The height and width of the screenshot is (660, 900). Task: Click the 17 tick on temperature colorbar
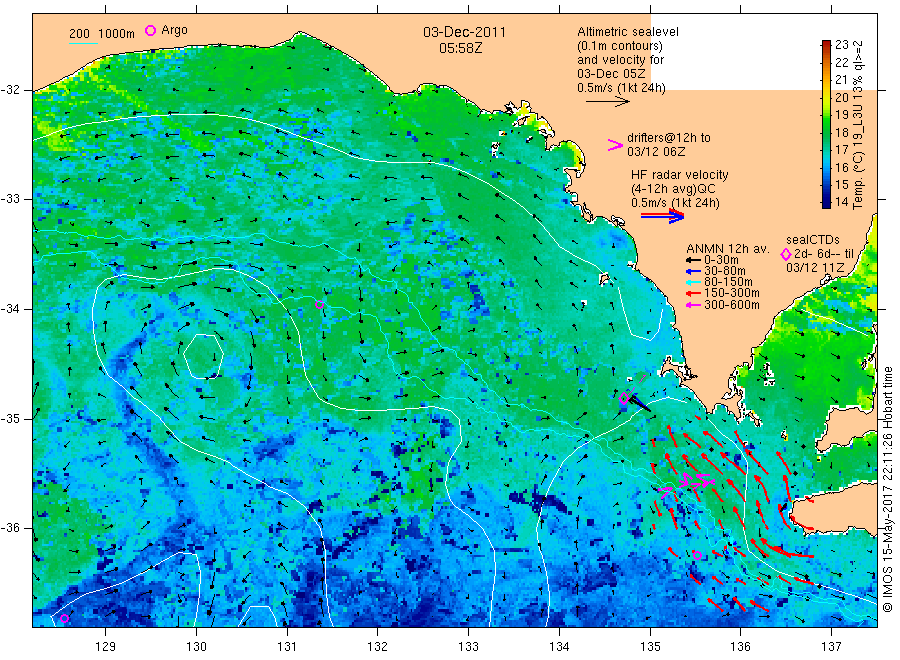click(841, 150)
